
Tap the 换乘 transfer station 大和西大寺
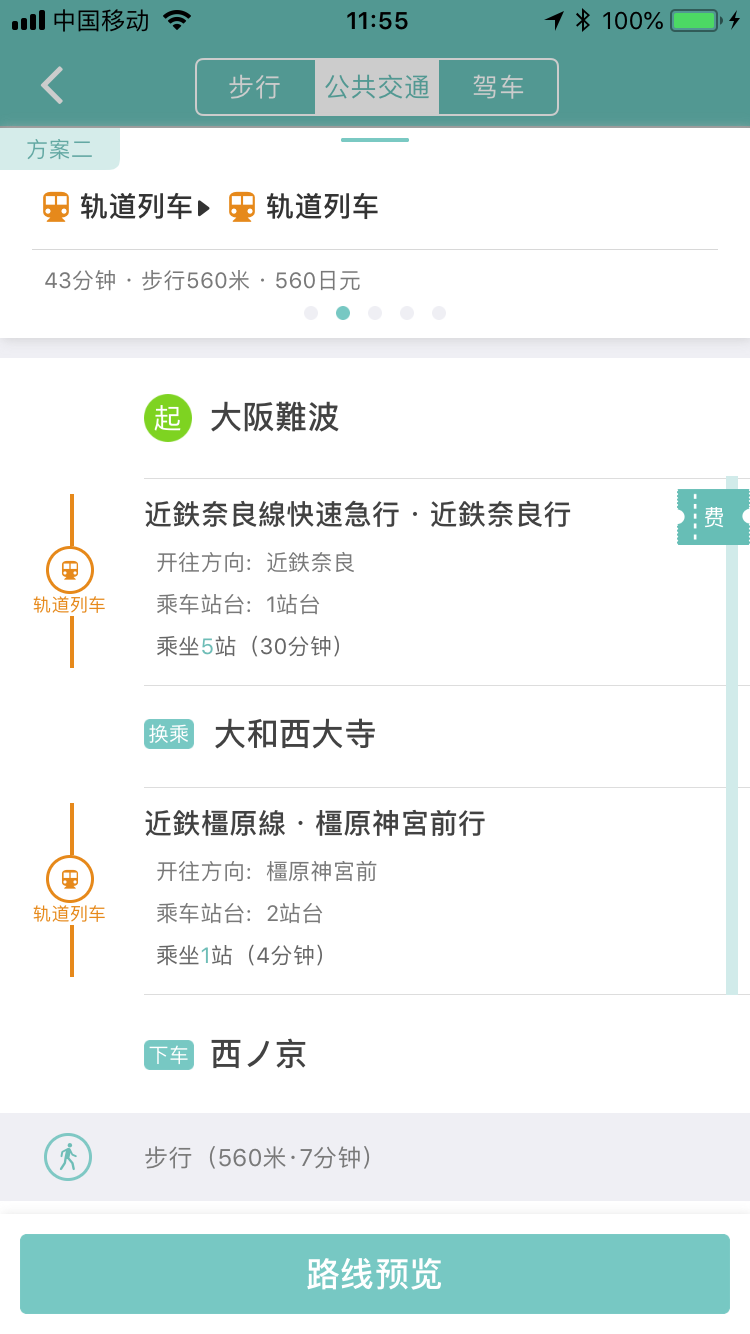pos(294,735)
